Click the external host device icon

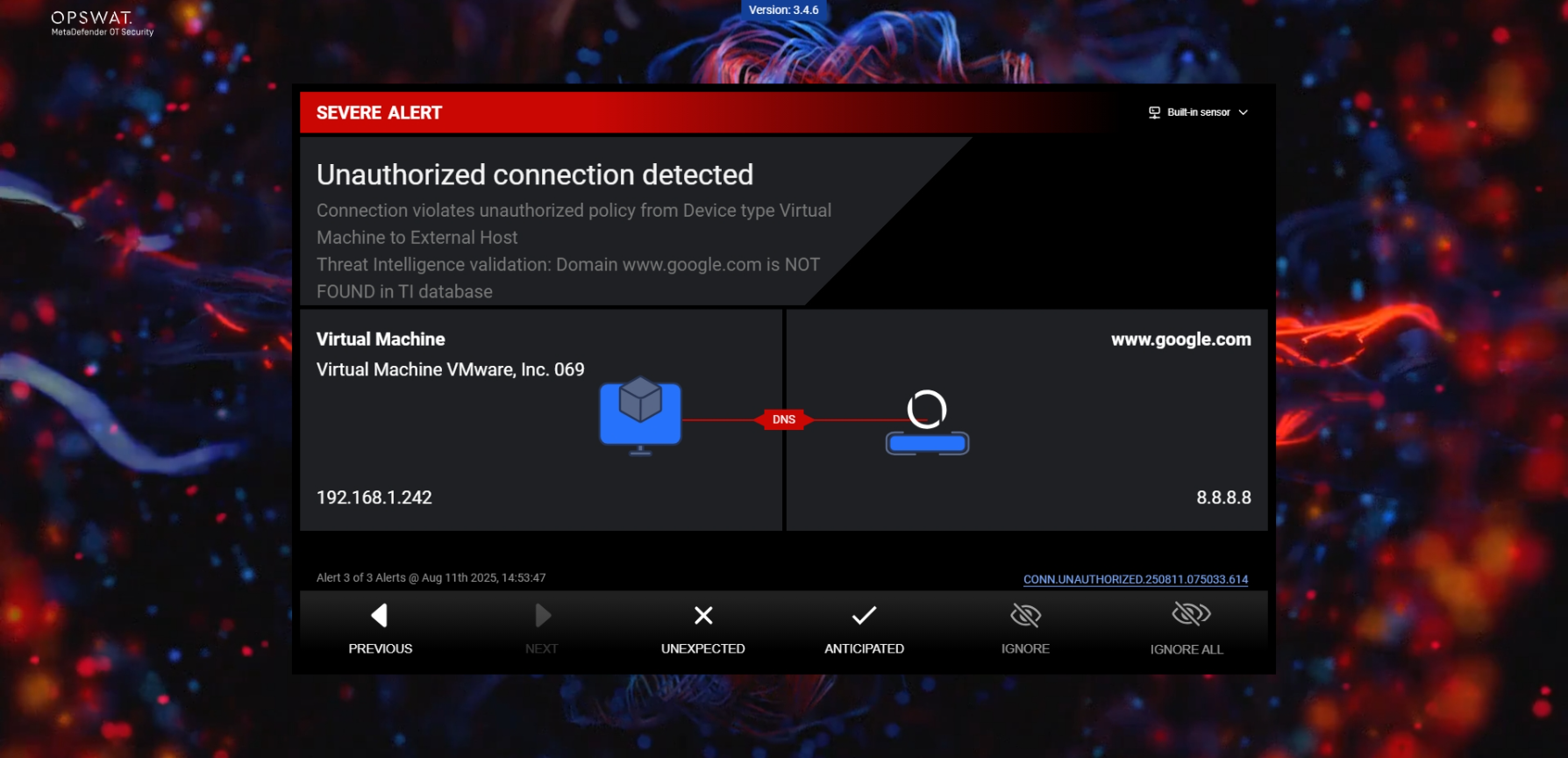pos(927,422)
